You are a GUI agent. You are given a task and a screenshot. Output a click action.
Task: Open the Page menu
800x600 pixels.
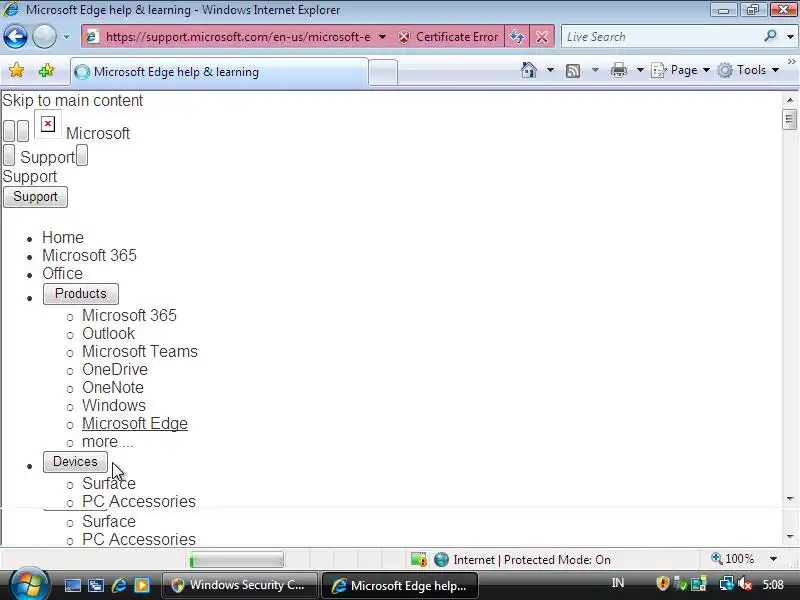pyautogui.click(x=681, y=70)
